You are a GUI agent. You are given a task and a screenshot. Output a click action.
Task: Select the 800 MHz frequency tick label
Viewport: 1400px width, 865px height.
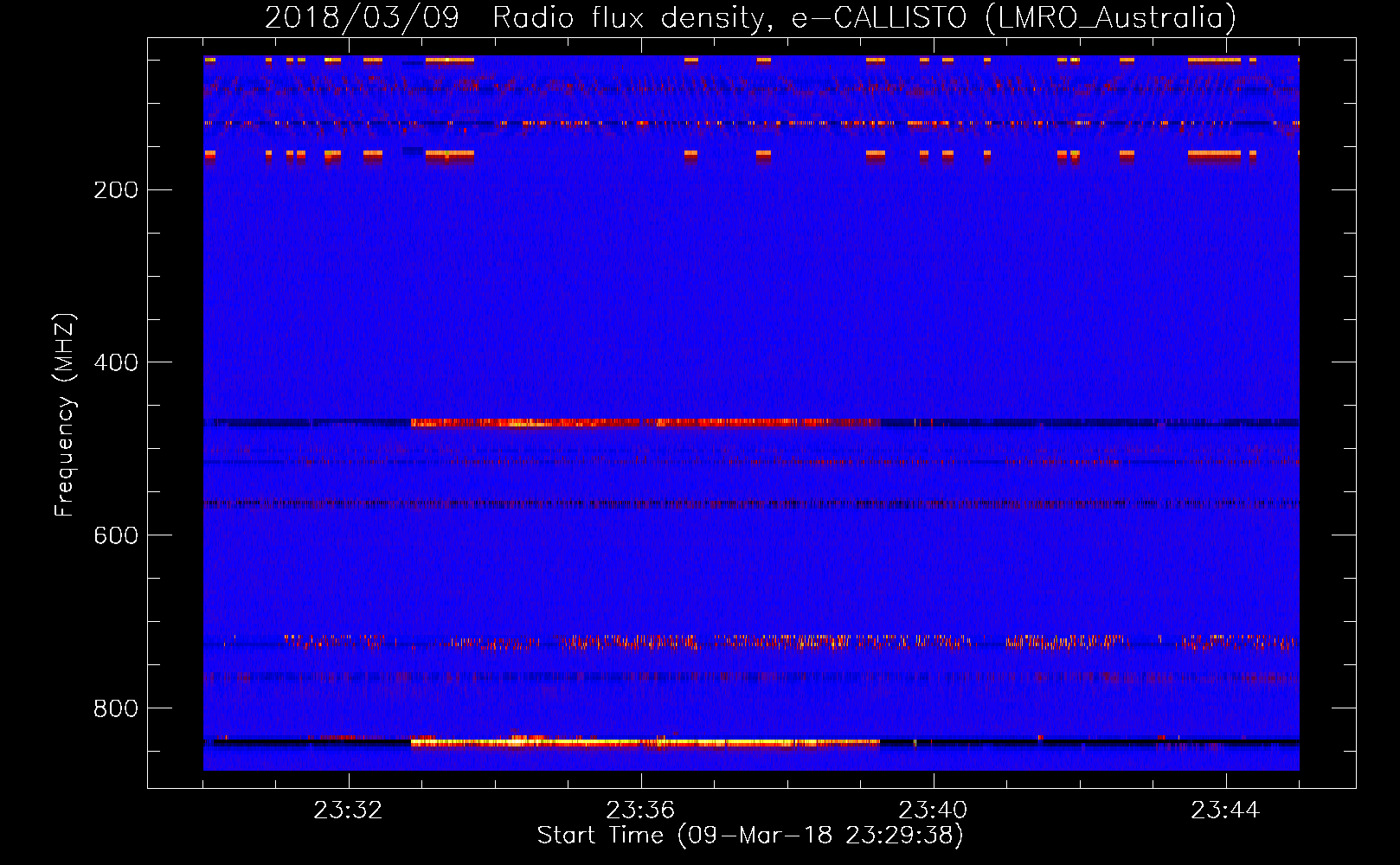pos(116,708)
